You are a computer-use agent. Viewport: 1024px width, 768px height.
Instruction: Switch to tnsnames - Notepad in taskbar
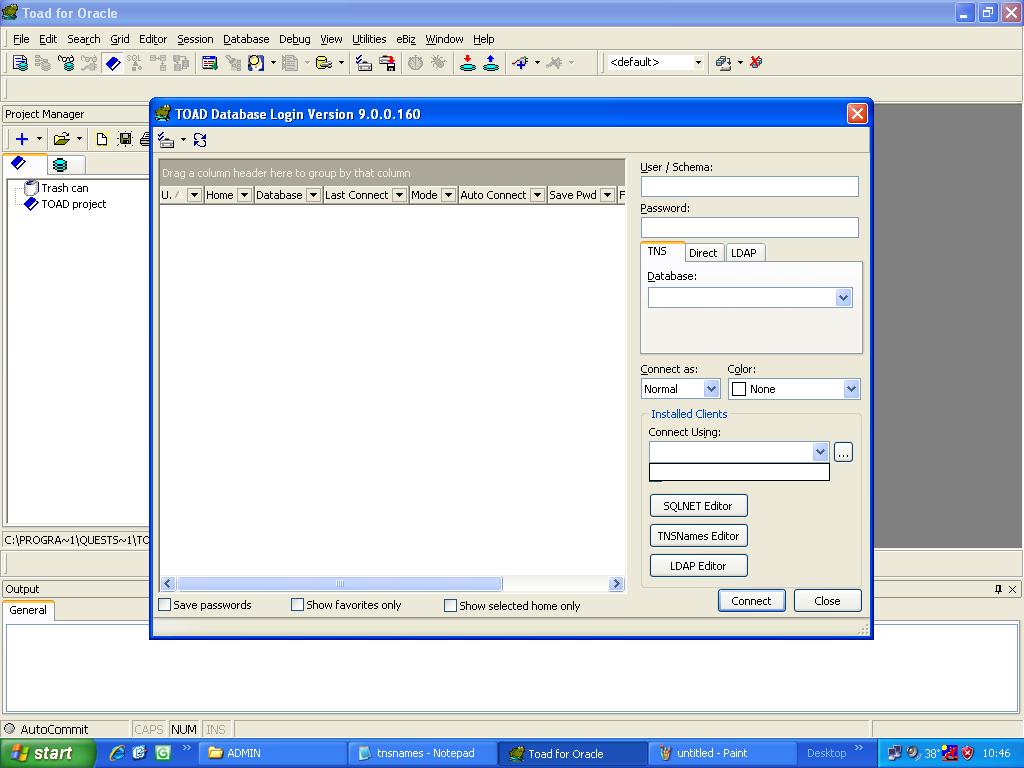pos(423,753)
